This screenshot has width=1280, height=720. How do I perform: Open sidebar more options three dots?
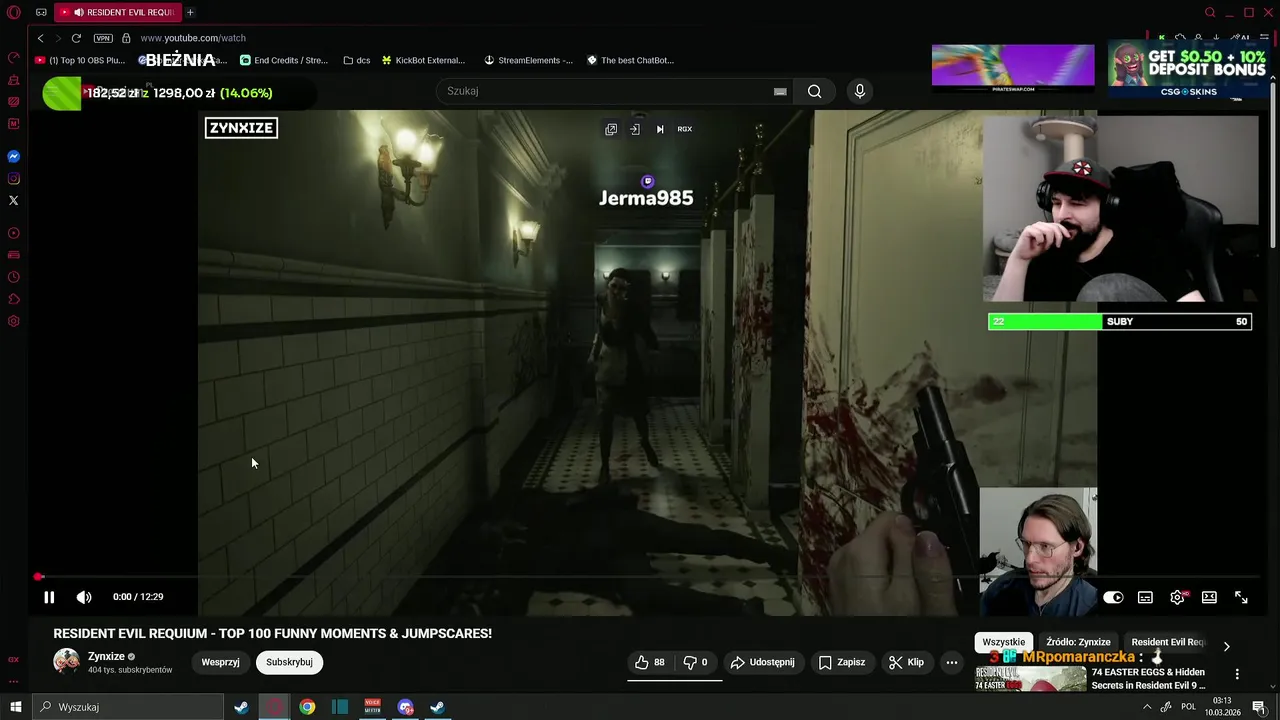coord(14,682)
